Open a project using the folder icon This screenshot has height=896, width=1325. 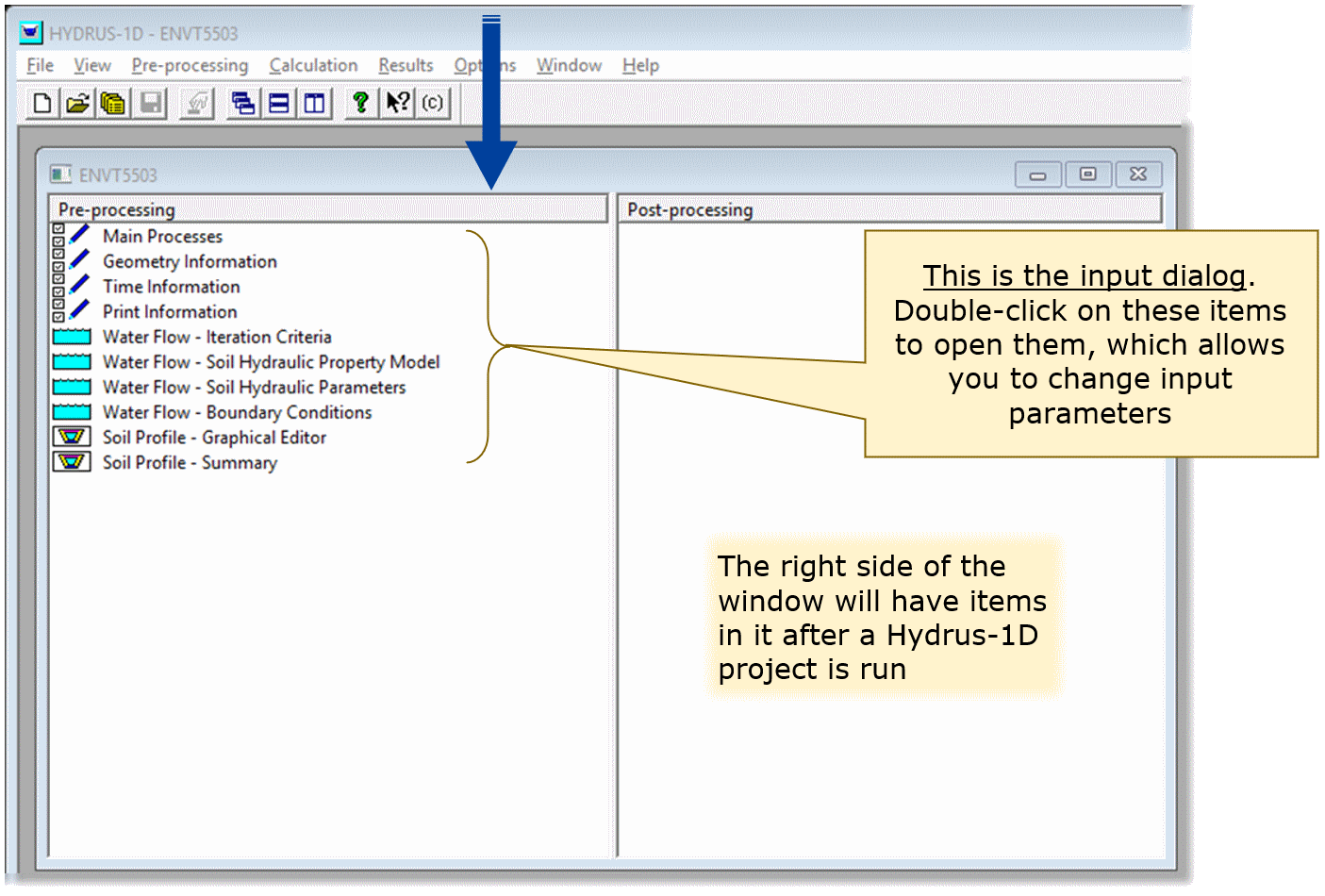(77, 103)
